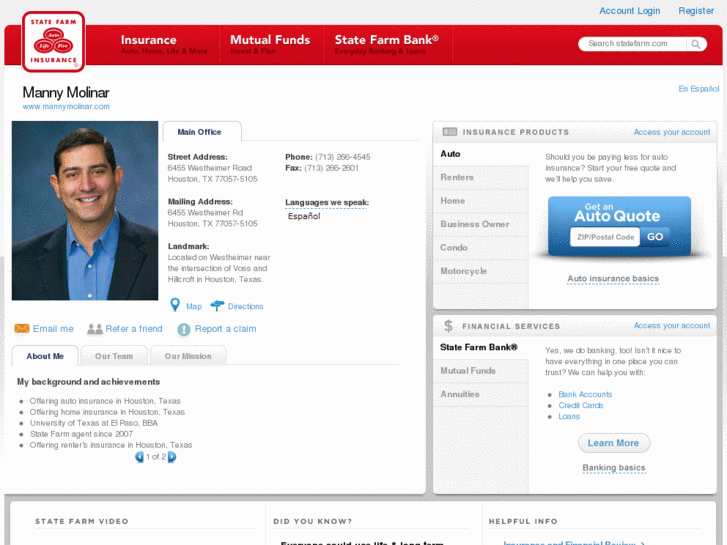
Task: Switch to En Español
Action: (x=699, y=89)
